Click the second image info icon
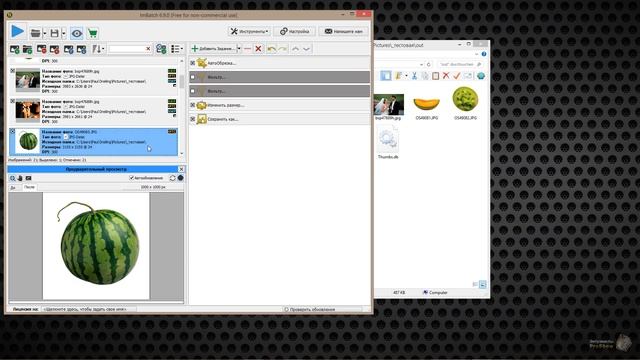This screenshot has height=360, width=640. click(81, 49)
